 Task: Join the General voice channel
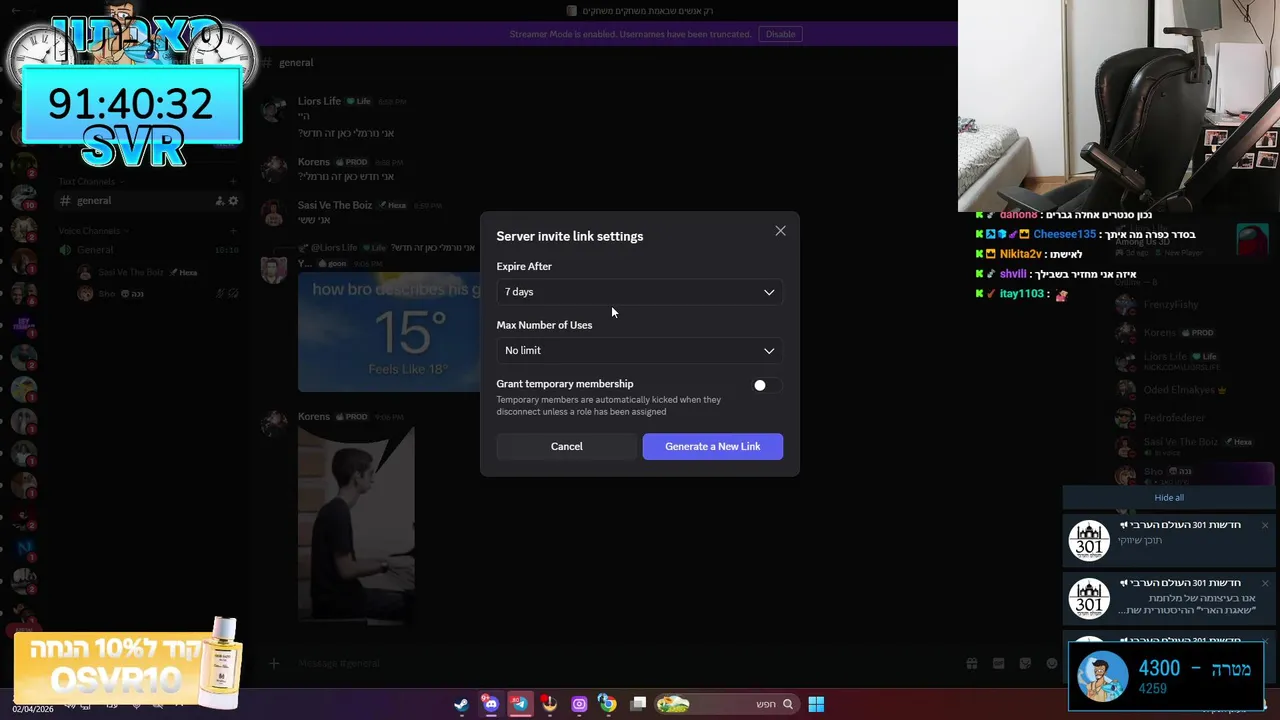(148, 250)
